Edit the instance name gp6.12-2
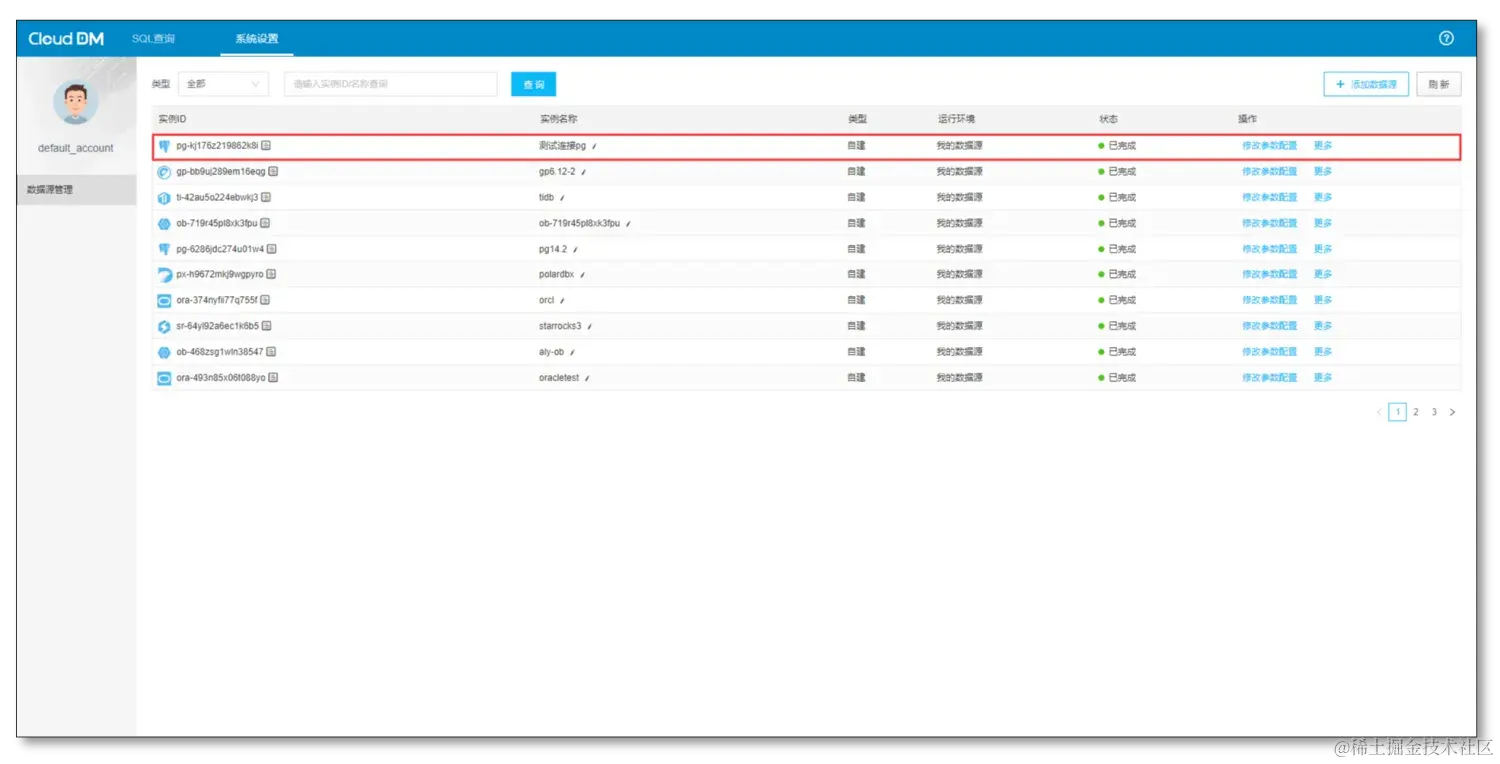The image size is (1500, 764). click(x=583, y=173)
